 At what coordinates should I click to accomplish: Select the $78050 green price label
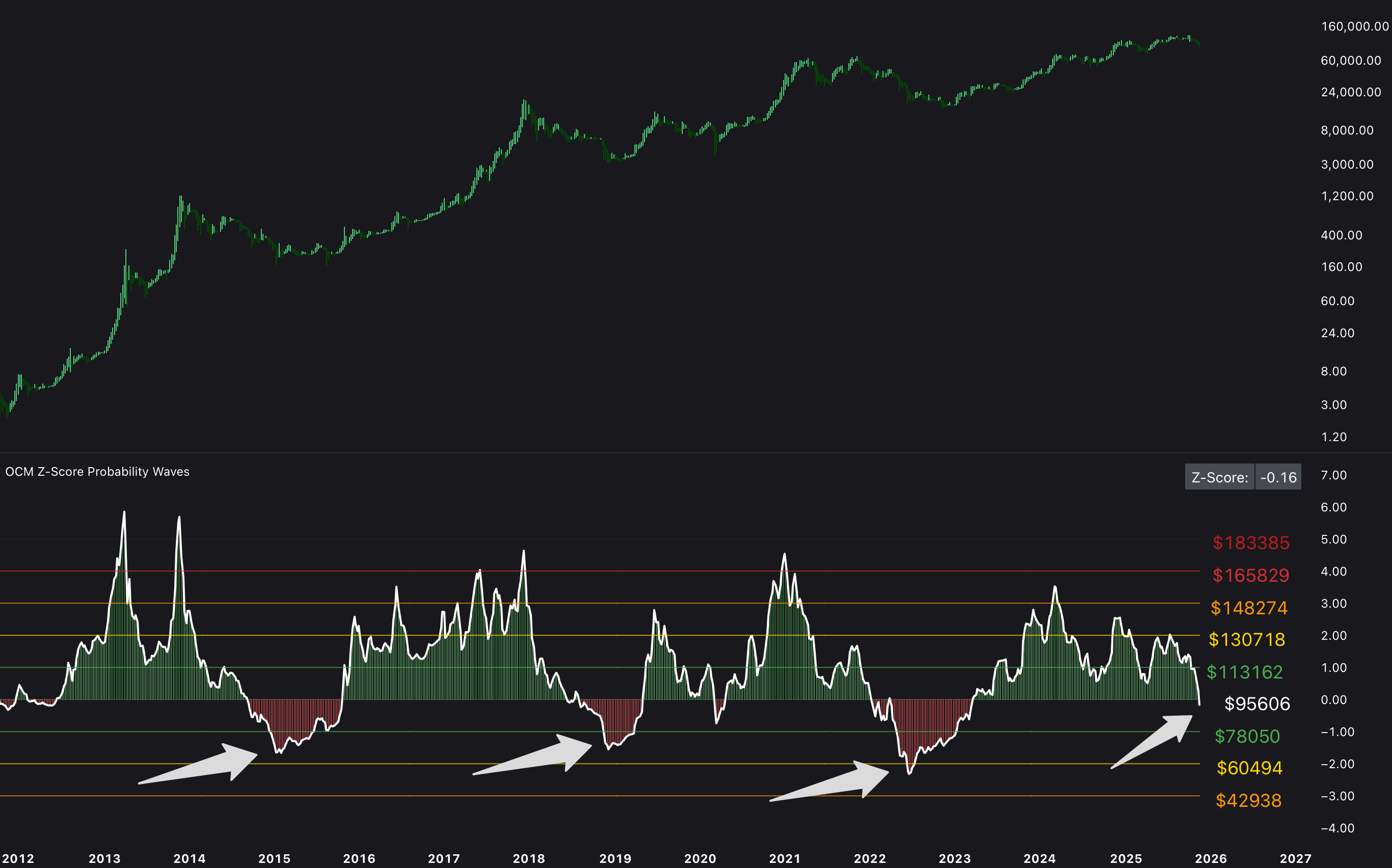[1247, 736]
